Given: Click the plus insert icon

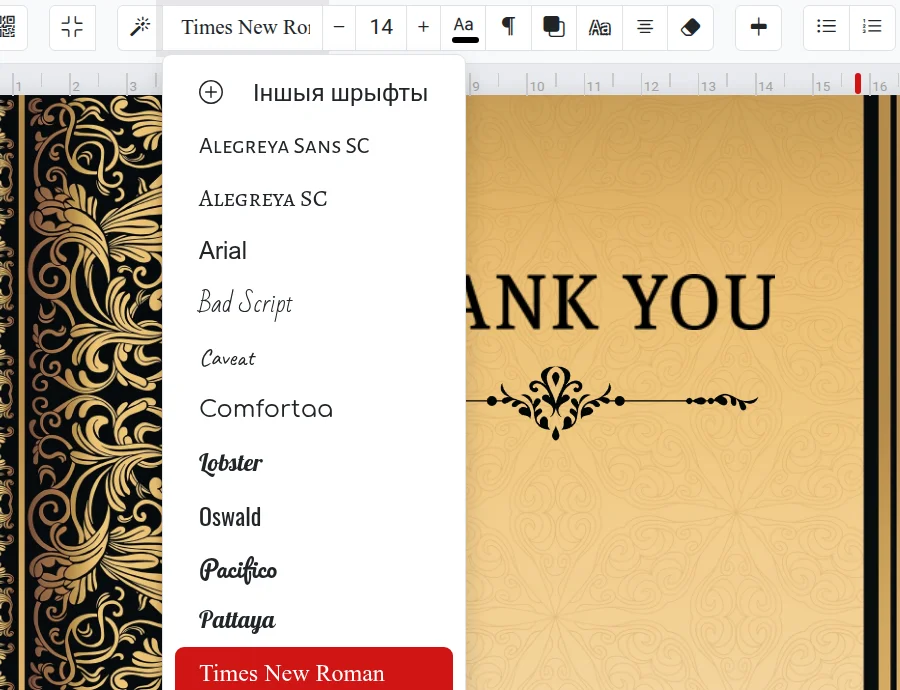Looking at the screenshot, I should (758, 27).
